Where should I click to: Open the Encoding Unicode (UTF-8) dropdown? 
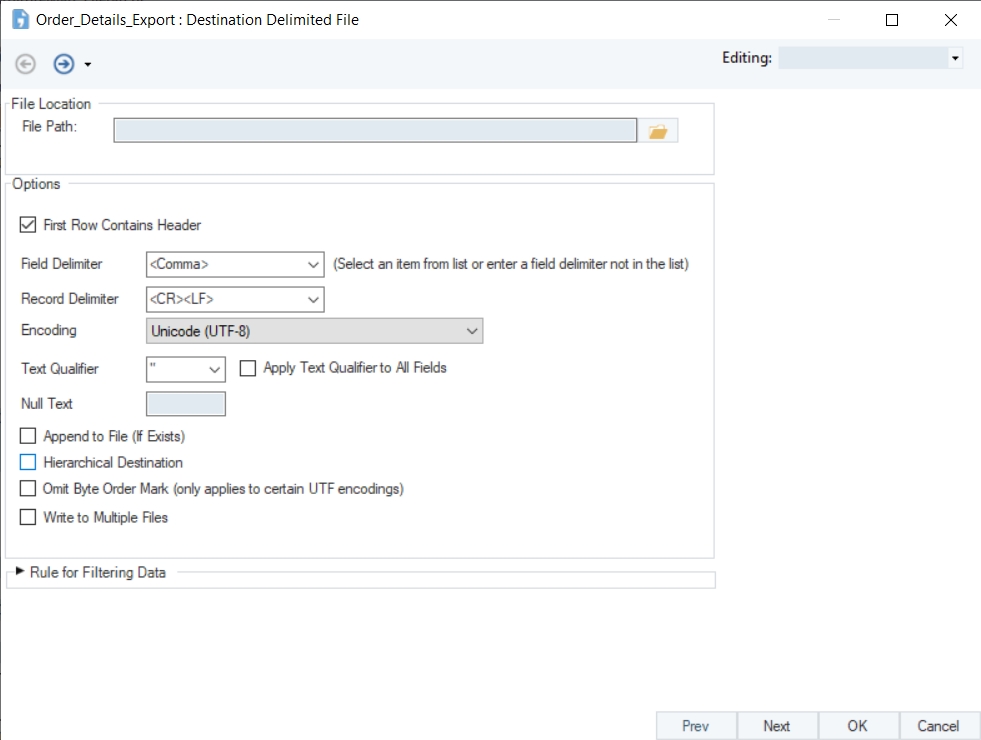[x=472, y=331]
